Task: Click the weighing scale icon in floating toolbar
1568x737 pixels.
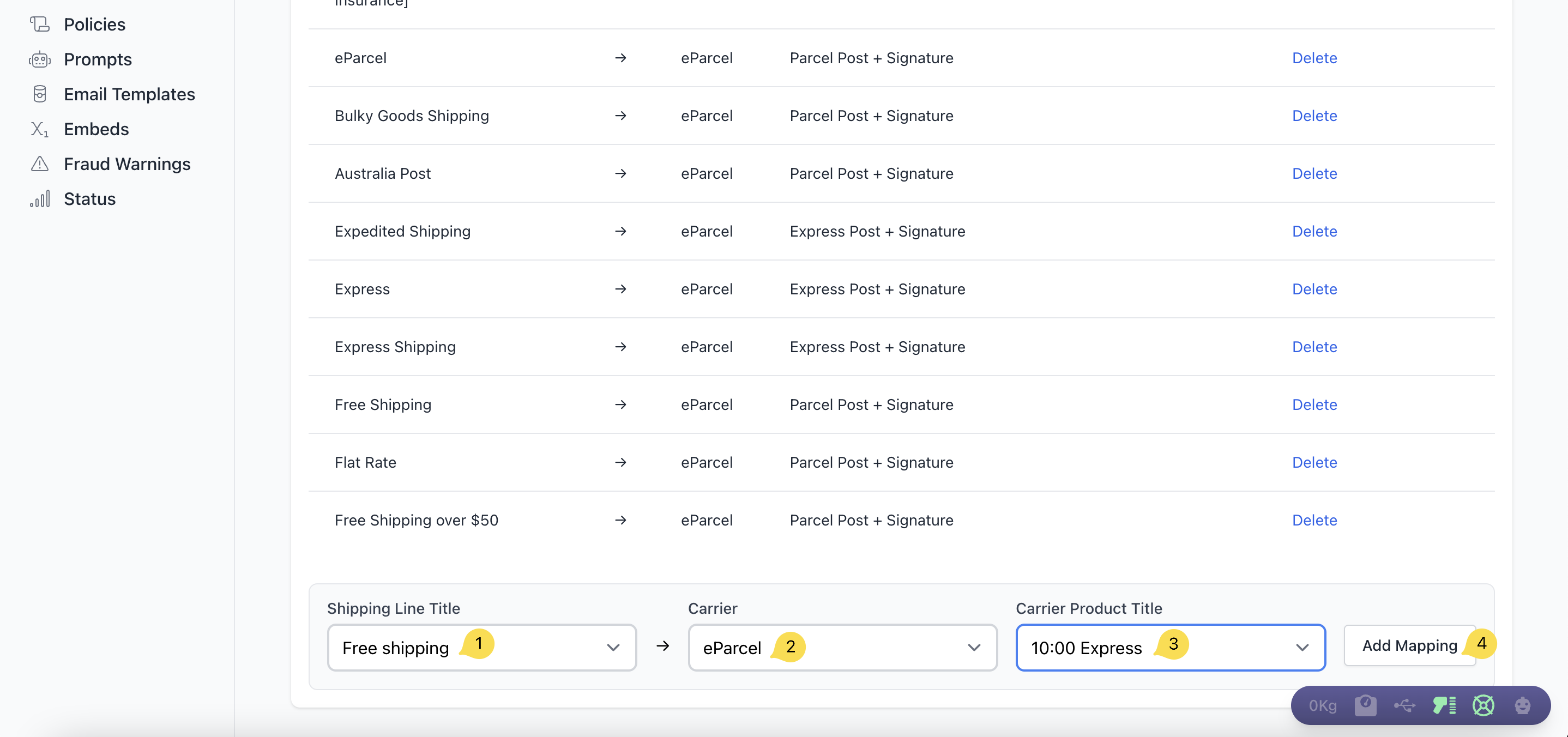Action: tap(1365, 705)
